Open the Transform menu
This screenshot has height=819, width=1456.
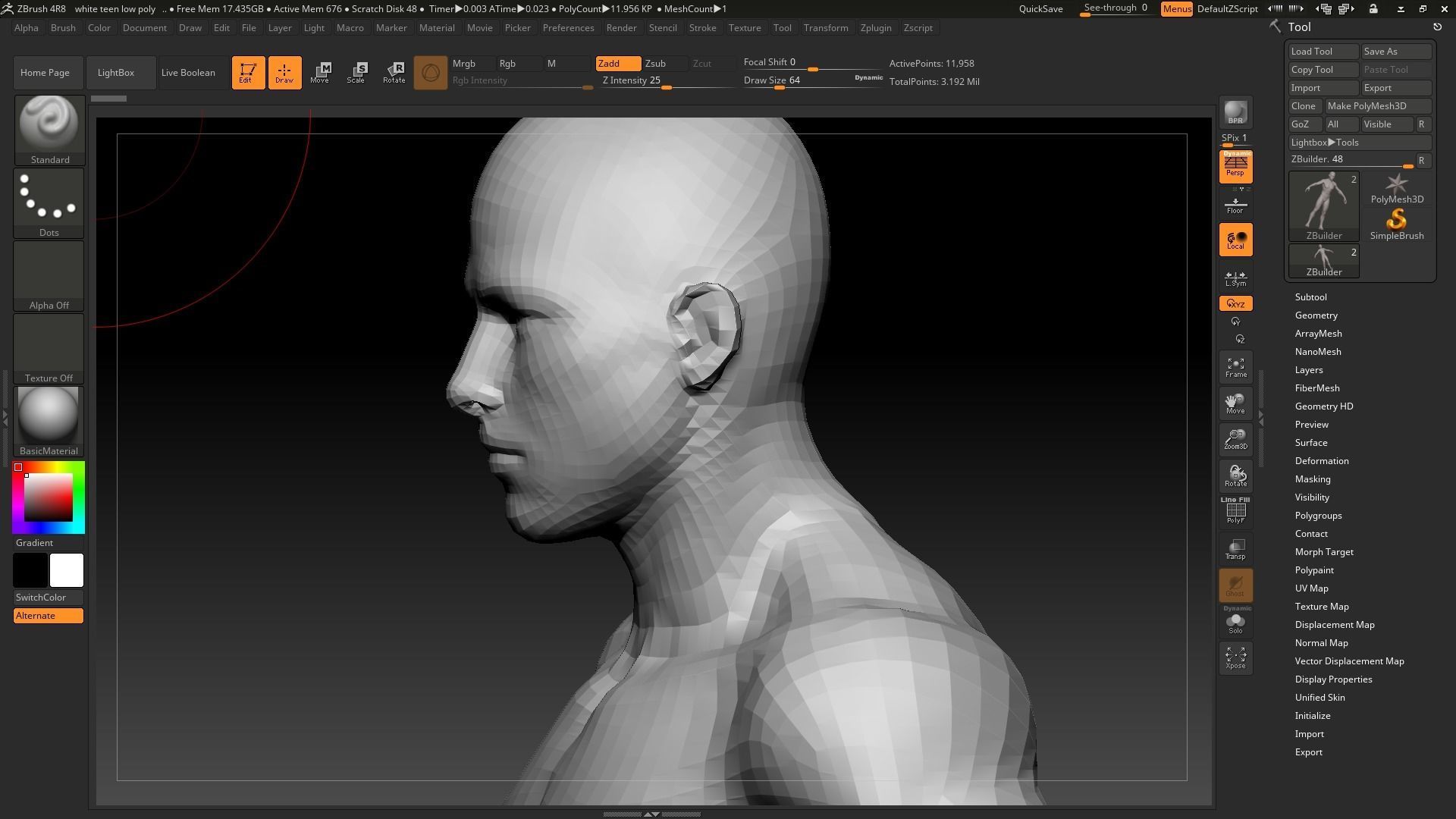point(825,28)
